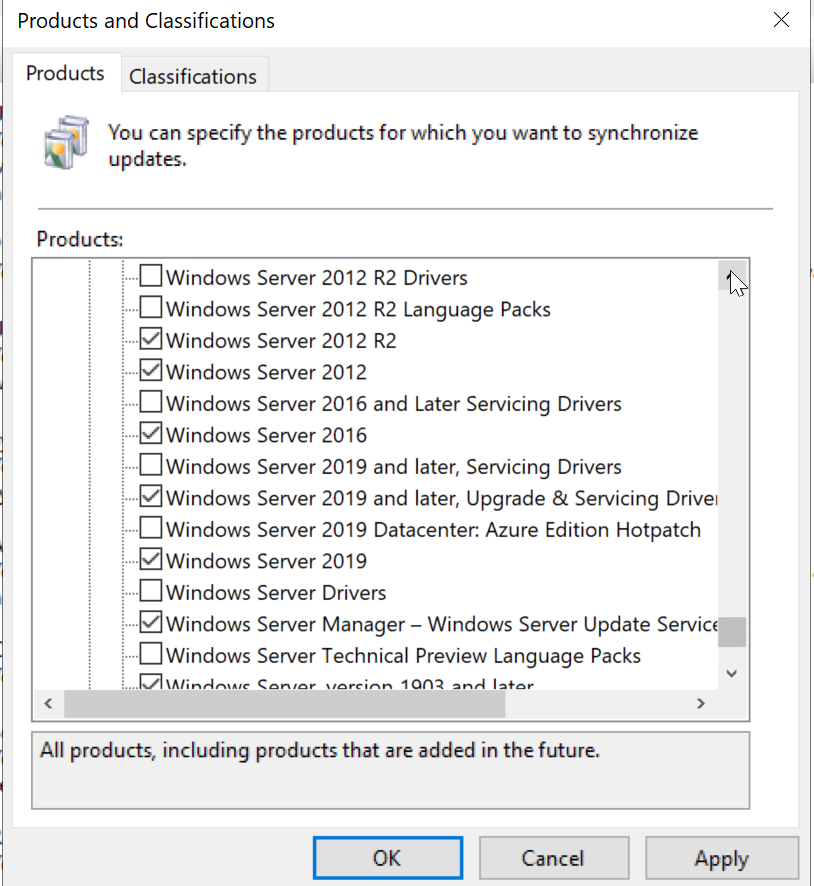Image resolution: width=814 pixels, height=886 pixels.
Task: Enable Windows Server 2012 R2 Language Packs
Action: 151,309
